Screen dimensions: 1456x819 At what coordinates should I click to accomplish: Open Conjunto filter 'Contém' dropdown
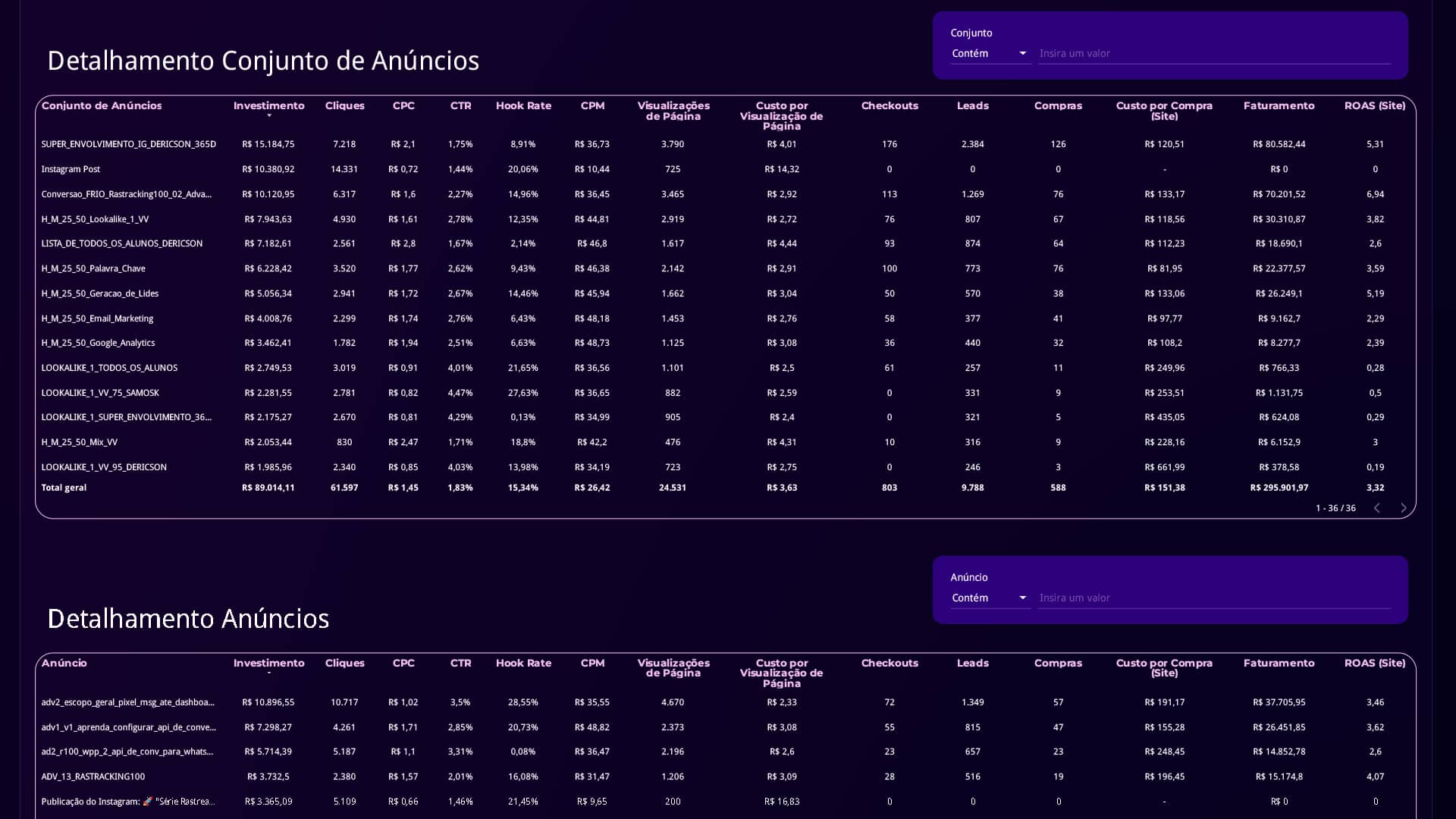[990, 54]
